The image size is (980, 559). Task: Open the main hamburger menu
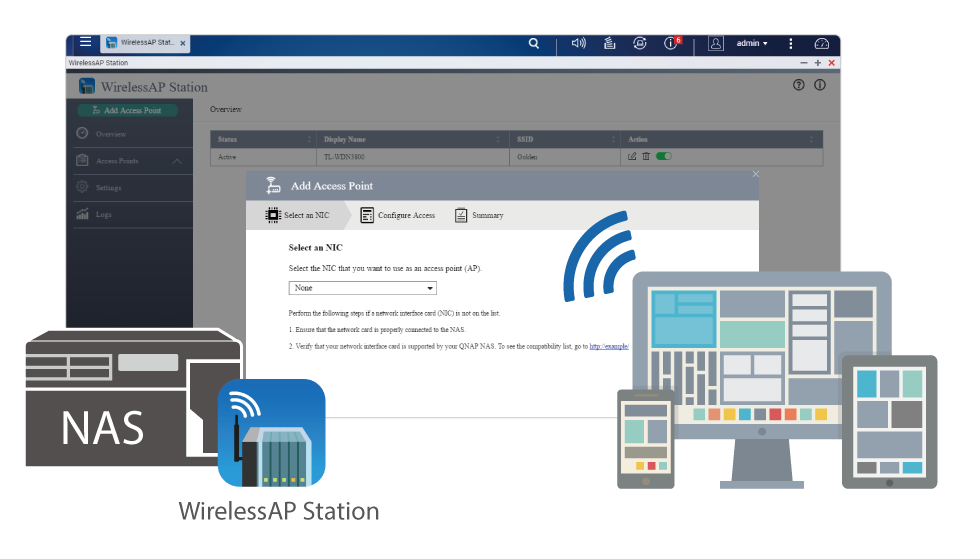coord(85,43)
